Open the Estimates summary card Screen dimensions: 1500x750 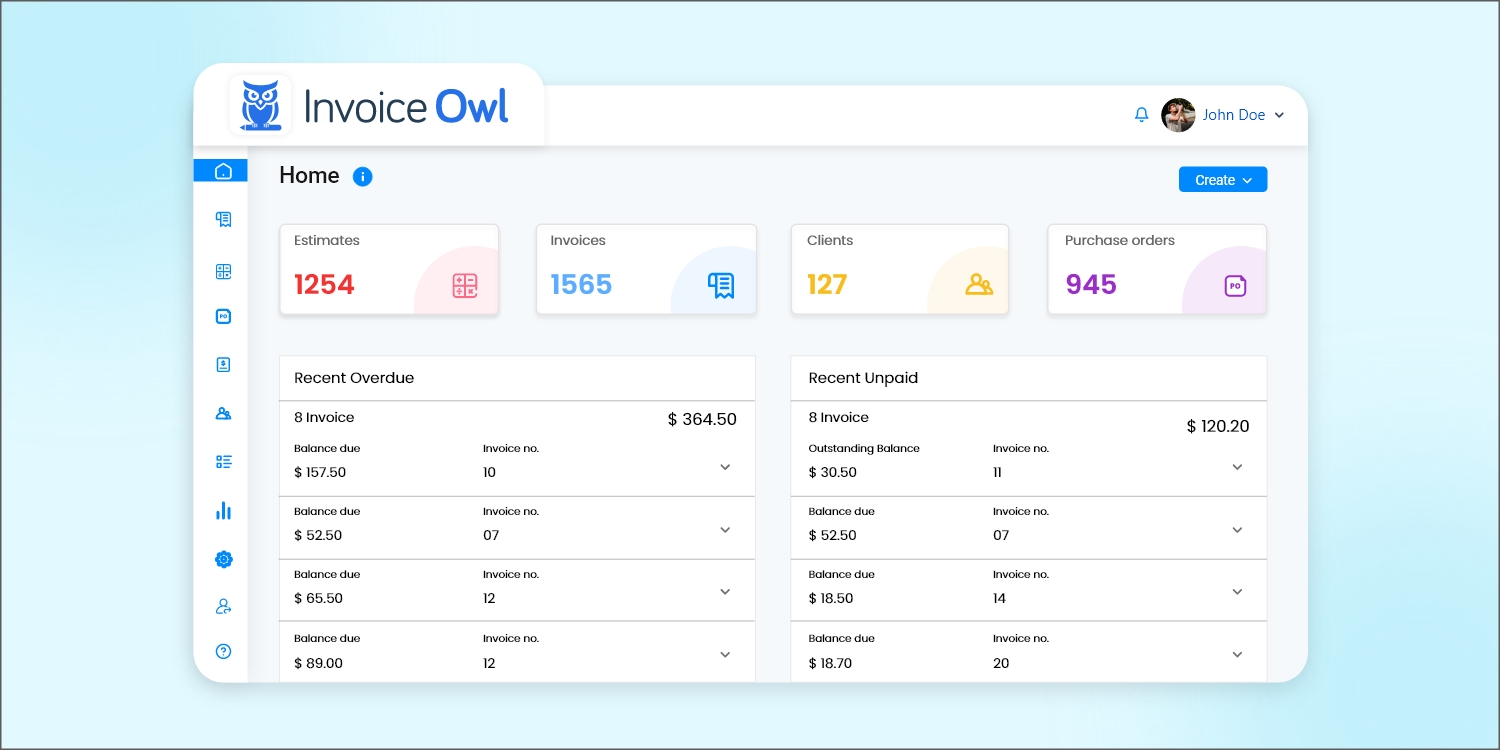(389, 270)
